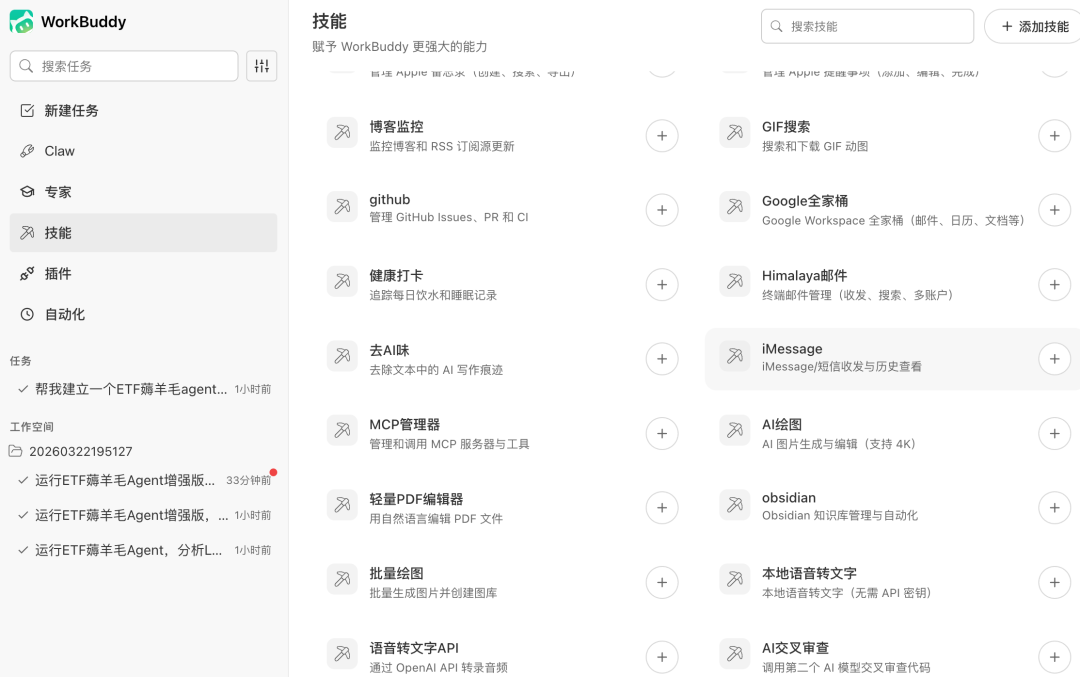The width and height of the screenshot is (1080, 677).
Task: Switch to the 自动化 sidebar item
Action: pos(64,314)
